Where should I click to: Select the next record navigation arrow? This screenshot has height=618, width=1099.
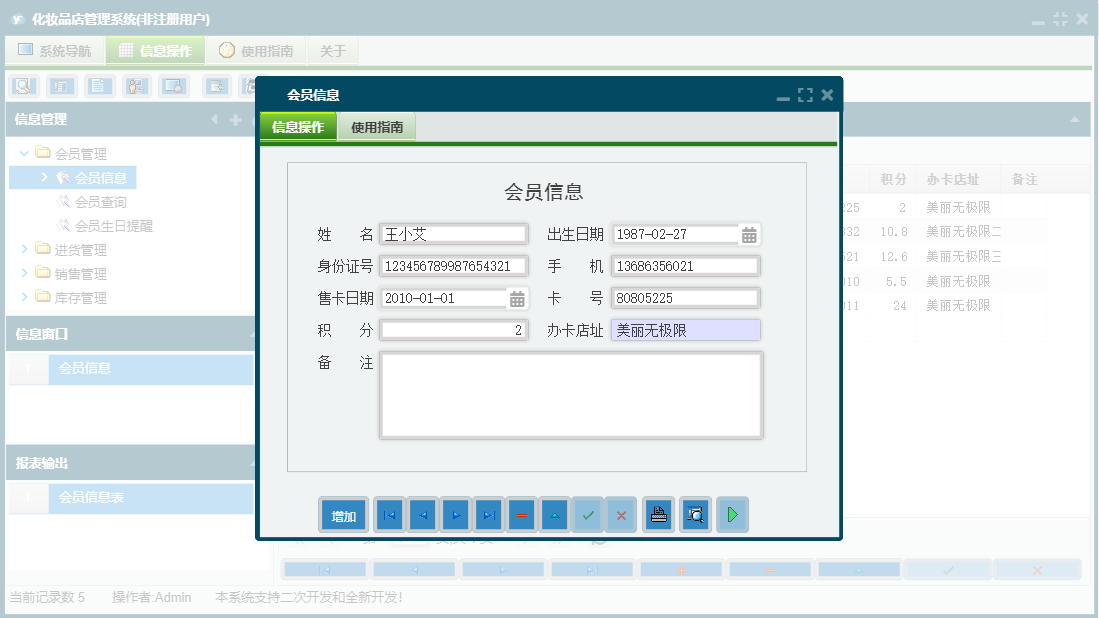pos(456,514)
